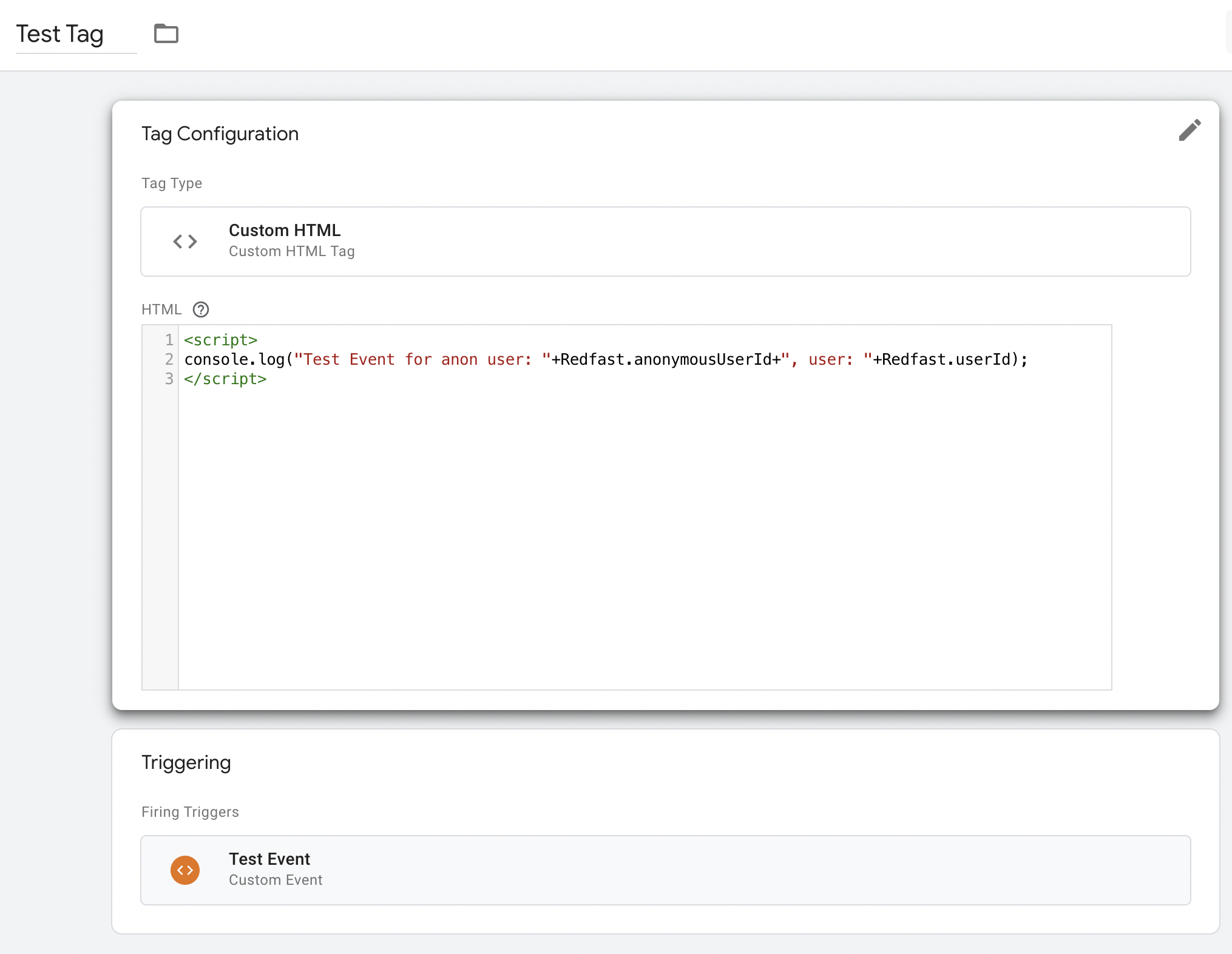Image resolution: width=1232 pixels, height=954 pixels.
Task: Click the Custom HTML Tag subtitle text
Action: 291,251
